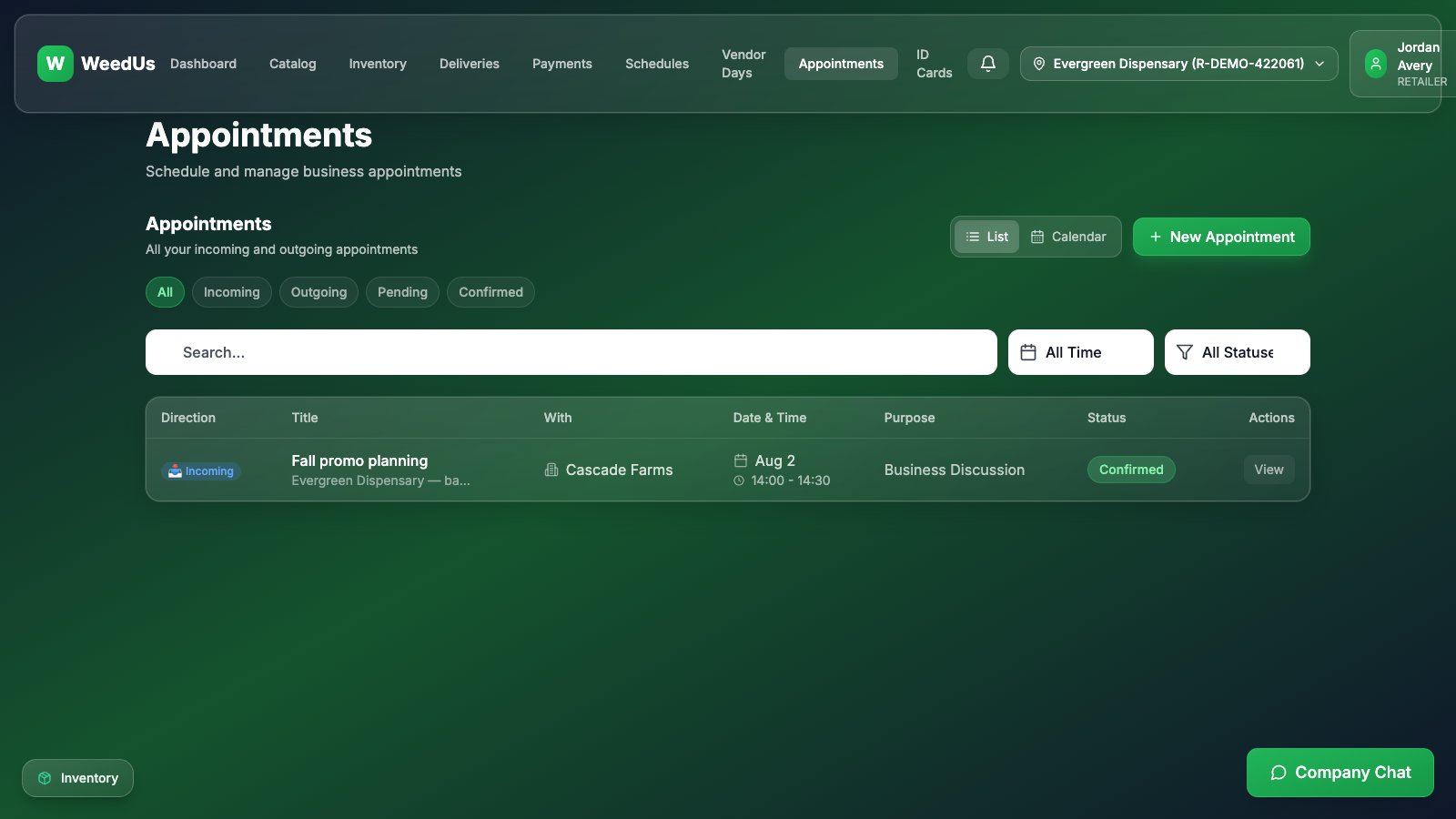Click the Business Discussion purpose cell
The image size is (1456, 819).
pos(955,470)
